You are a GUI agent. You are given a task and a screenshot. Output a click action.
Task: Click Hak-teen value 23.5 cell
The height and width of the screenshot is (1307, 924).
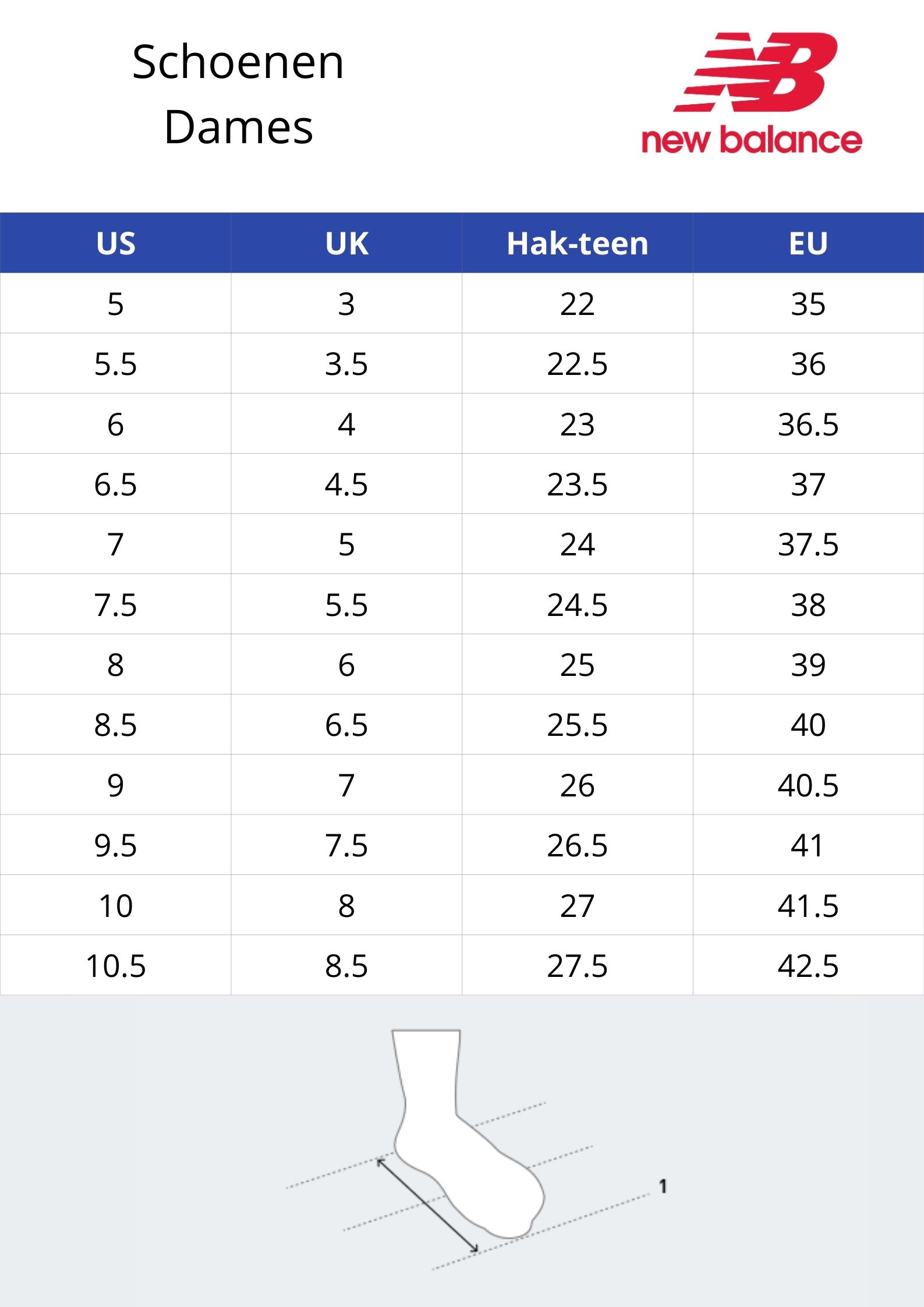coord(578,484)
